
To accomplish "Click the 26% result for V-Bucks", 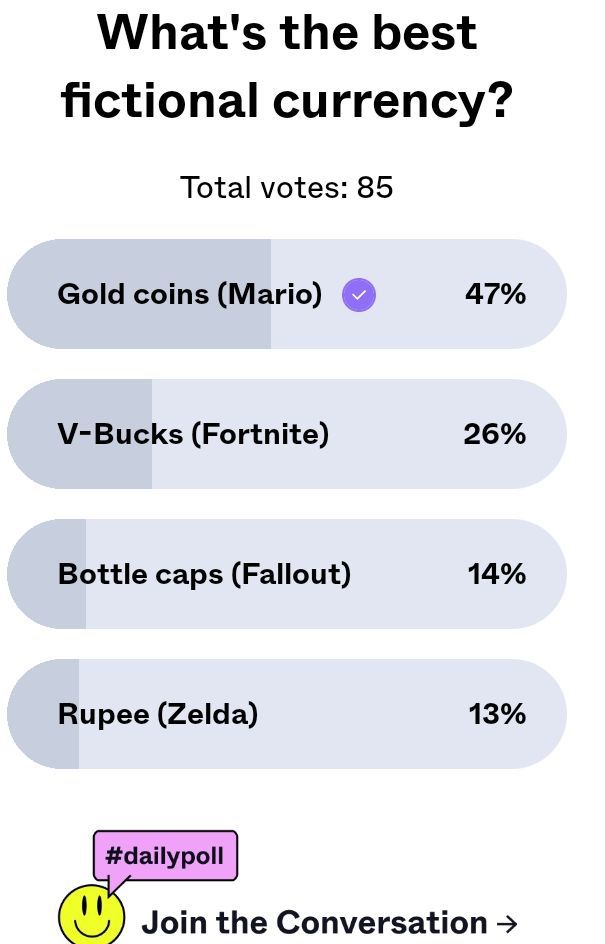I will coord(494,434).
